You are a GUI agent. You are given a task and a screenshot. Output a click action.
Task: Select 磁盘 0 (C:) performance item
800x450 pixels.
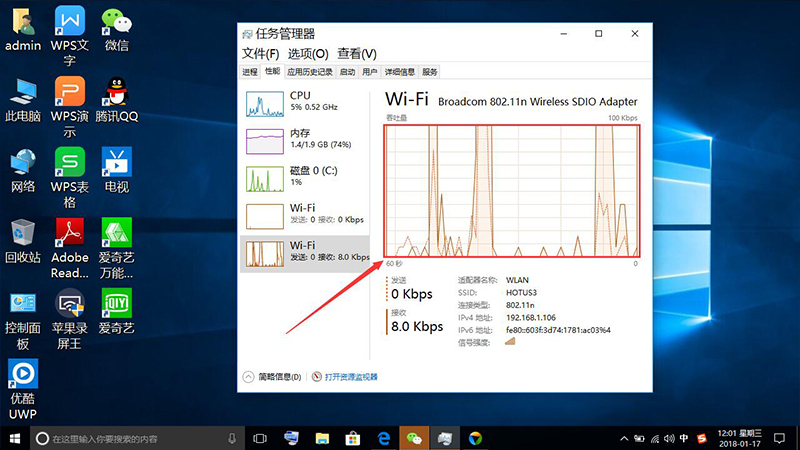305,179
